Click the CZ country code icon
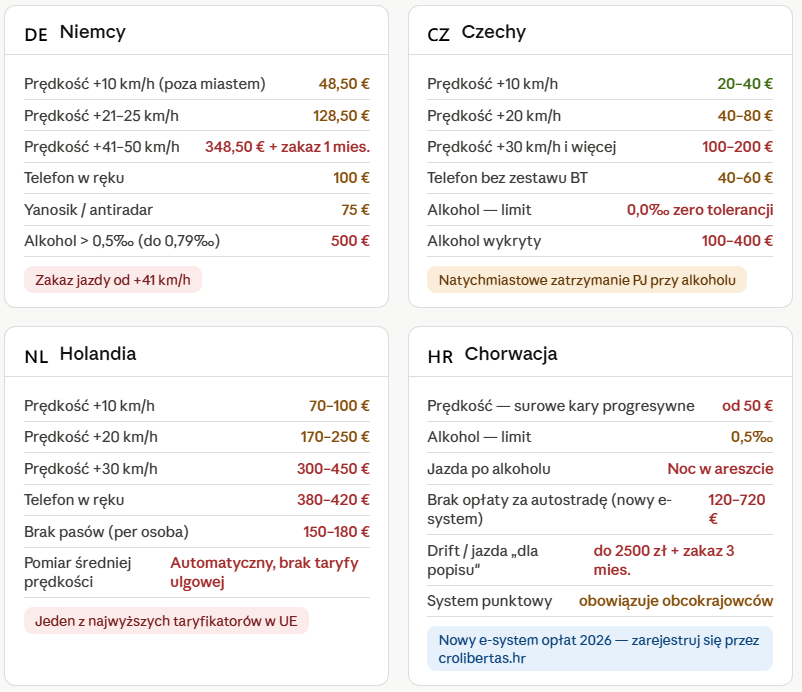Image resolution: width=802 pixels, height=692 pixels. [438, 35]
